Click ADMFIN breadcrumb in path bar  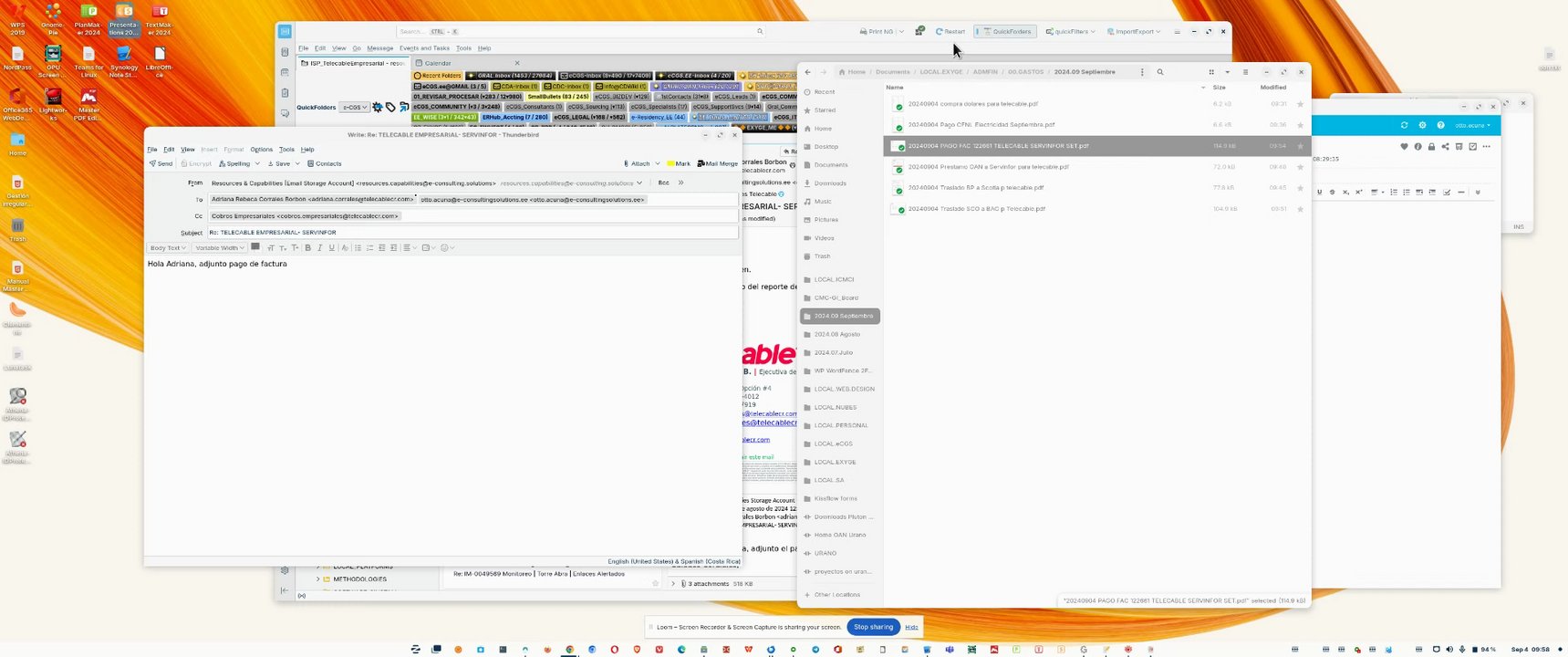[x=985, y=72]
